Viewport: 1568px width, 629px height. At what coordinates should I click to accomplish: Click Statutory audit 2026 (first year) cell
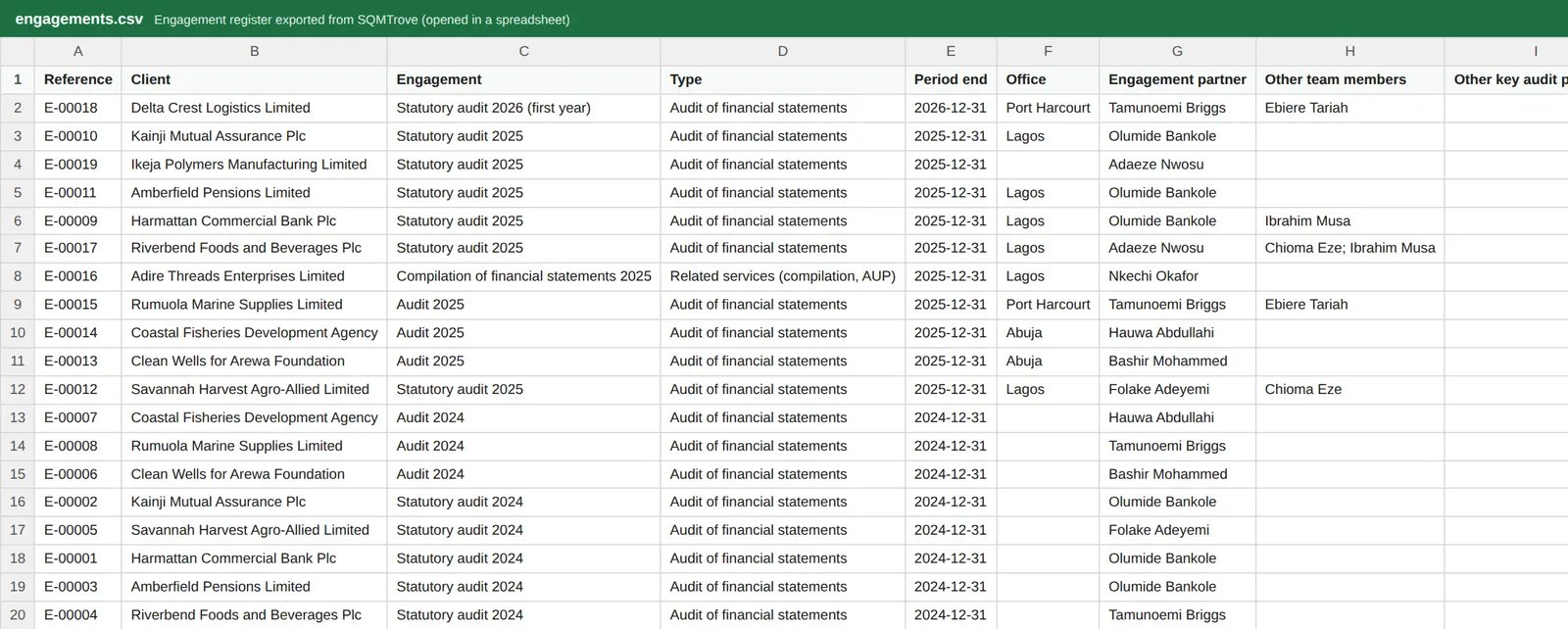[523, 108]
